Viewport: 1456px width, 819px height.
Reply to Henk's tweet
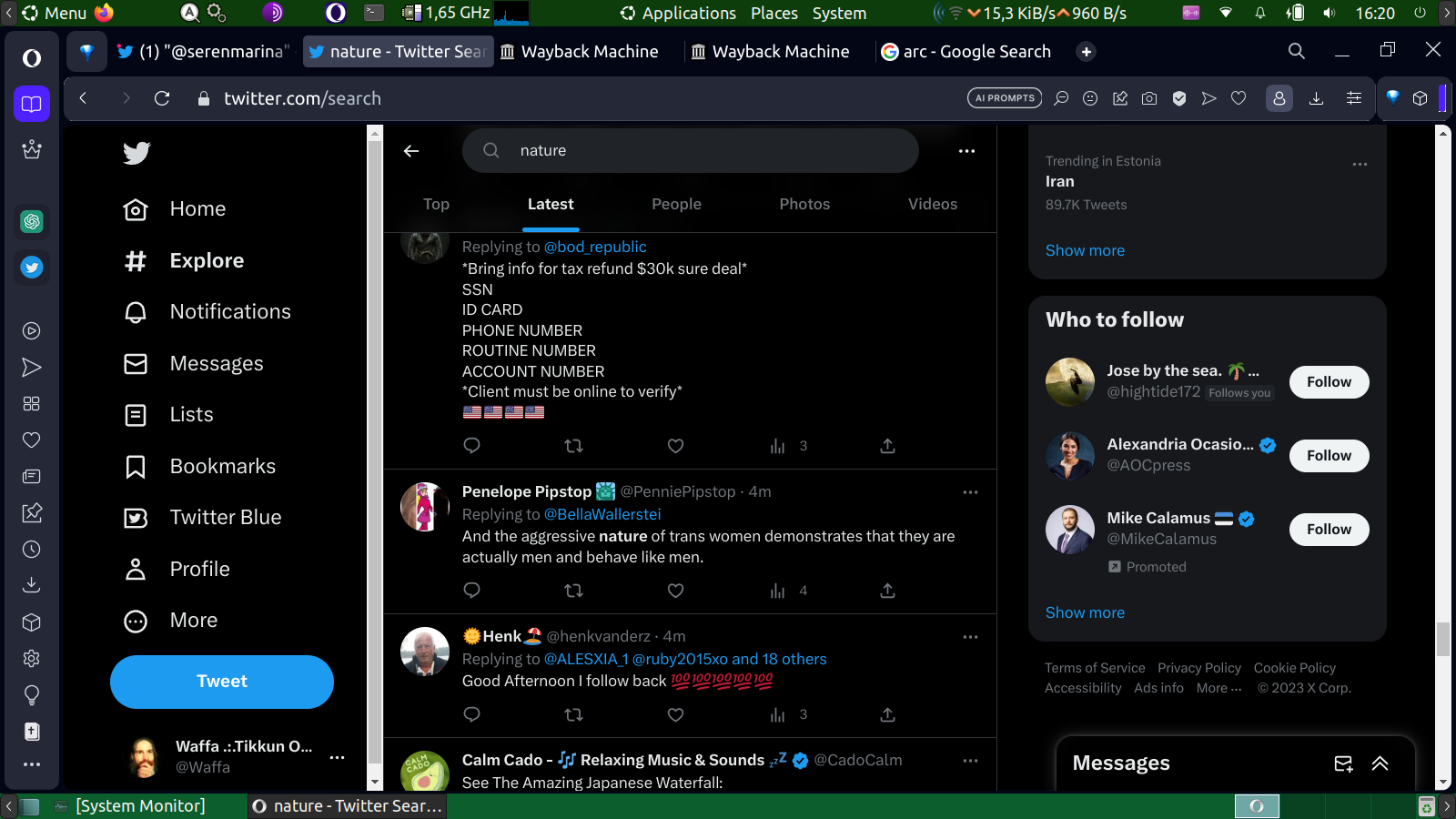click(471, 714)
